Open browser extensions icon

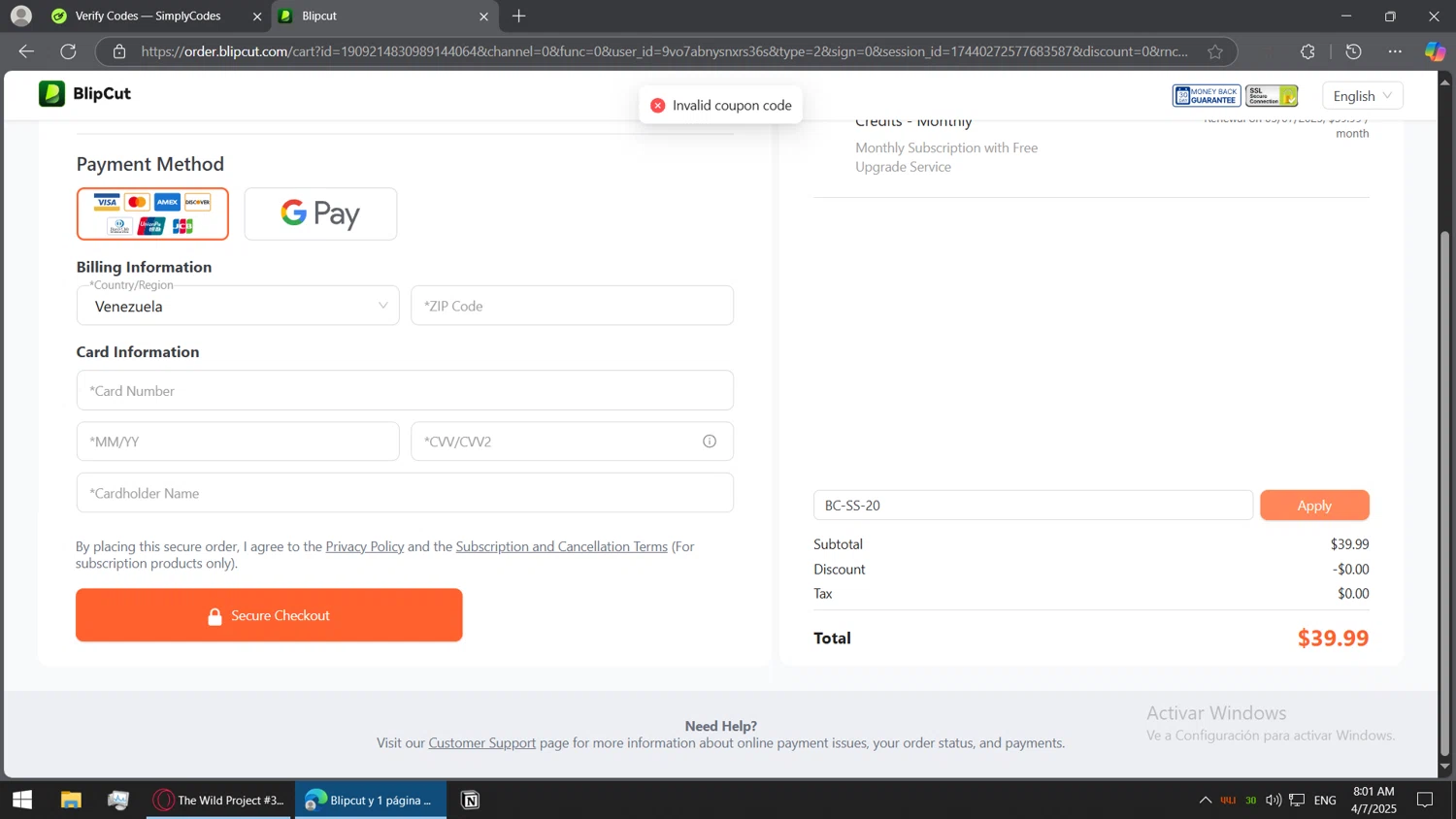click(1307, 51)
